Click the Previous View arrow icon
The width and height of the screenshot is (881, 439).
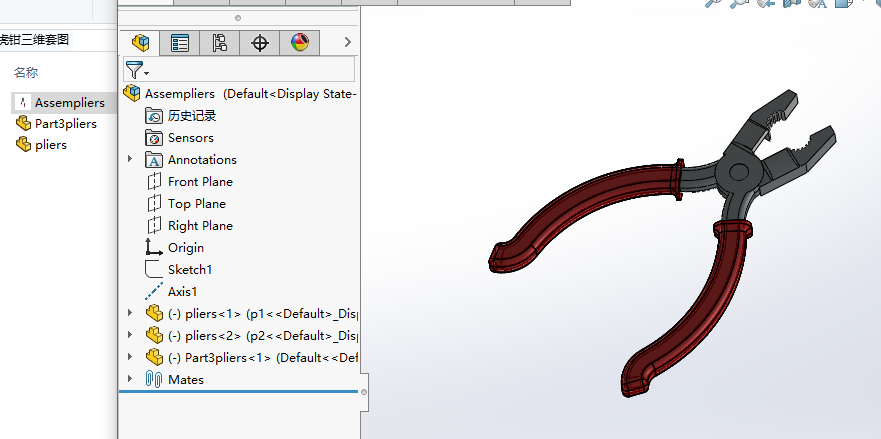click(x=765, y=3)
